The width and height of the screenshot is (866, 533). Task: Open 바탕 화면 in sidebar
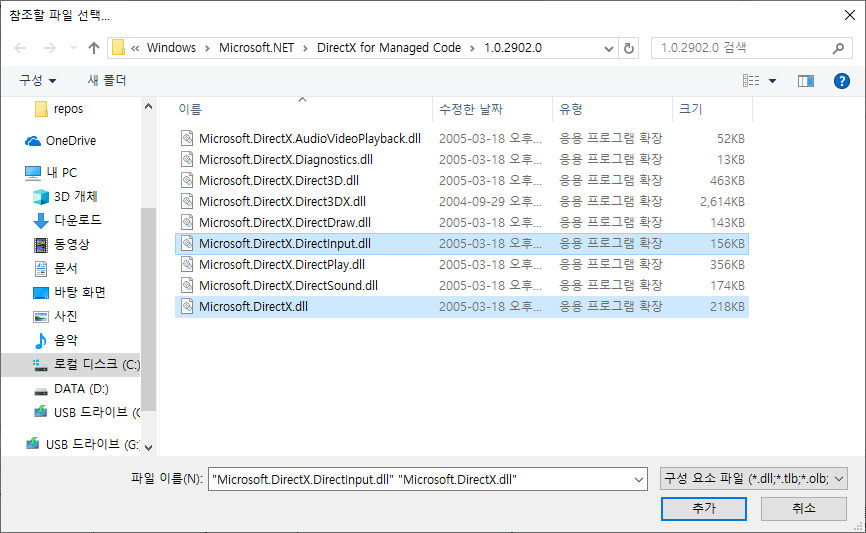point(69,292)
